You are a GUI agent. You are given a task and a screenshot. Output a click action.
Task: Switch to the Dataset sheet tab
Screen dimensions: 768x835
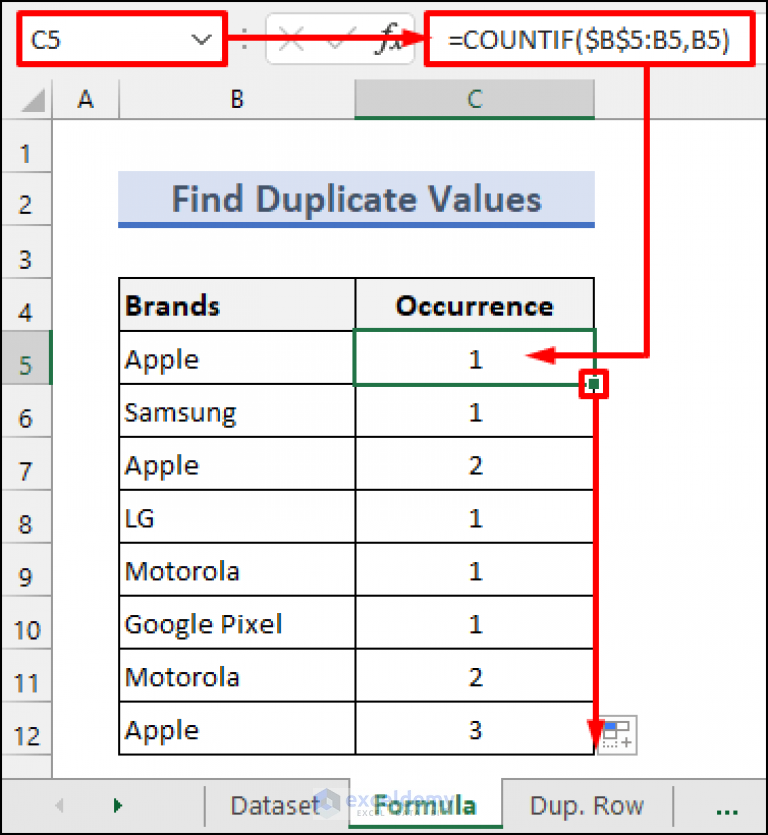(277, 805)
